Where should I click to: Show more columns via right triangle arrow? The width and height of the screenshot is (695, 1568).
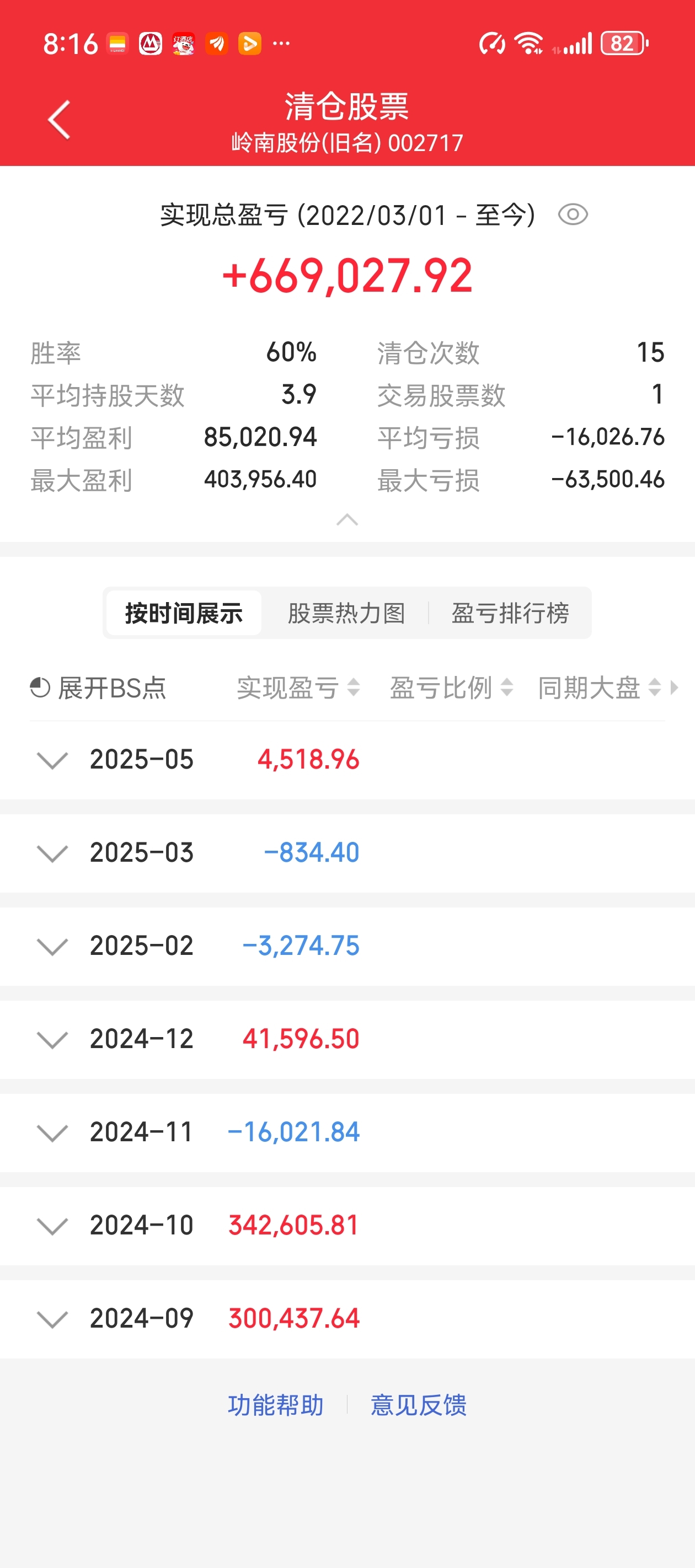673,688
